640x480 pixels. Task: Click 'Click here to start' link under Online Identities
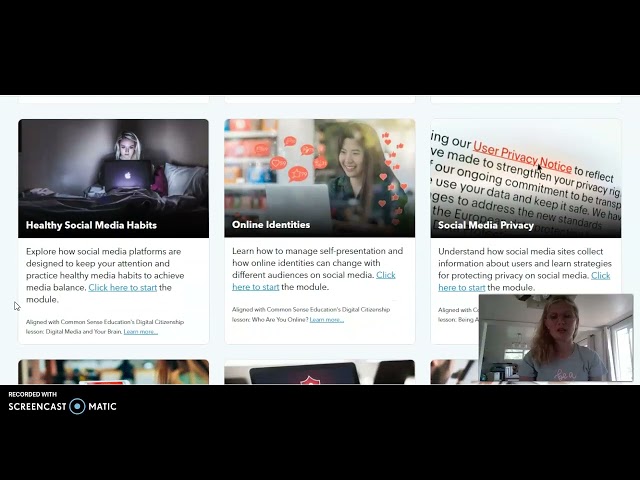(x=314, y=281)
